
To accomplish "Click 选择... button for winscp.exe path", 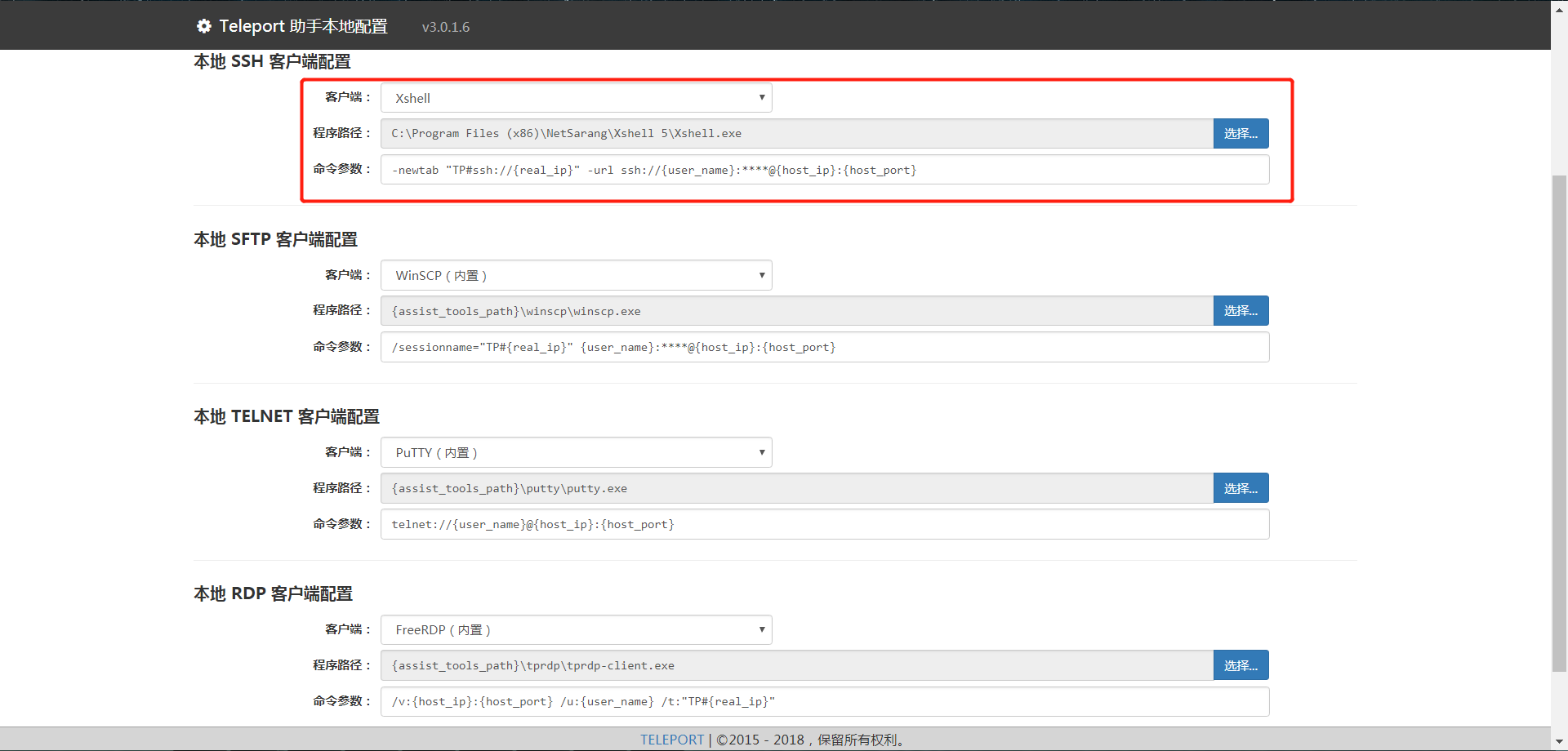I will (x=1241, y=310).
